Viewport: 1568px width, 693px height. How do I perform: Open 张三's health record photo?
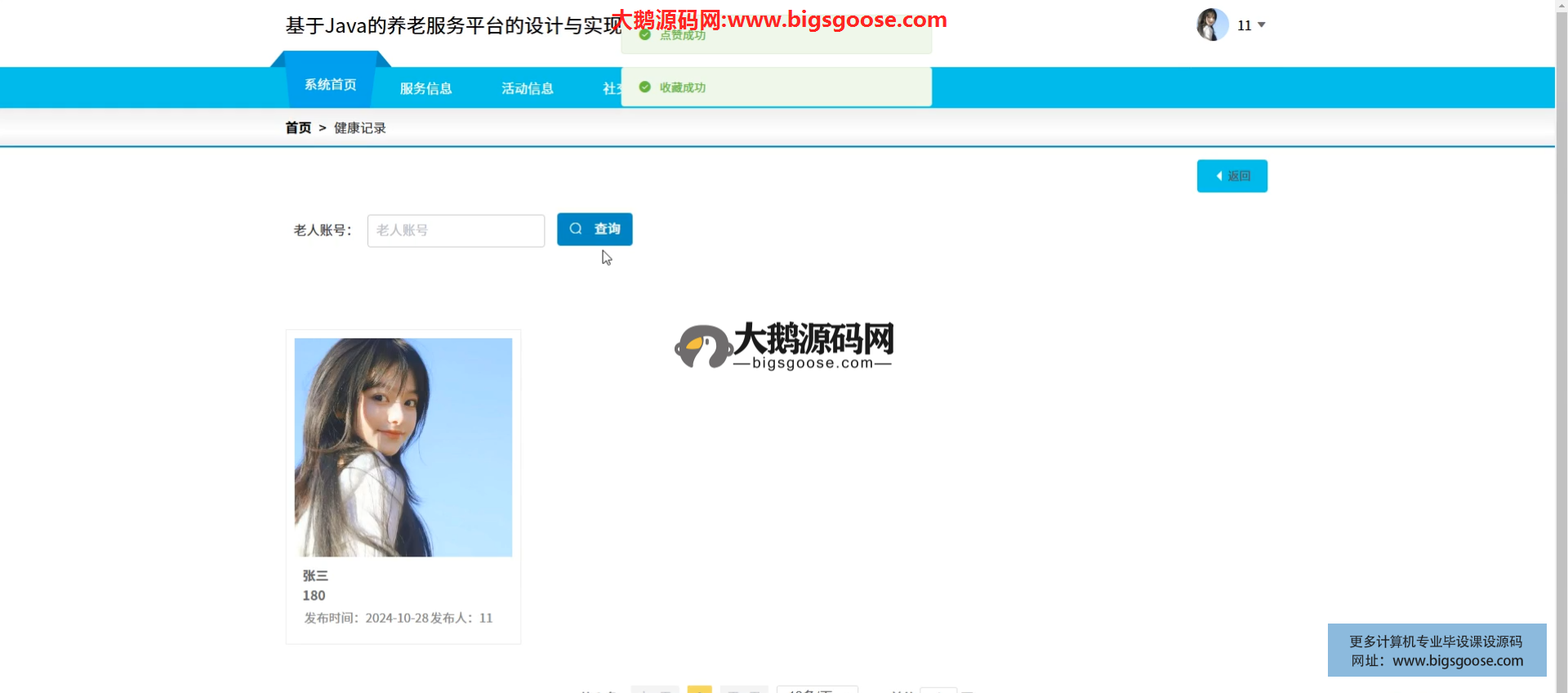pos(403,447)
